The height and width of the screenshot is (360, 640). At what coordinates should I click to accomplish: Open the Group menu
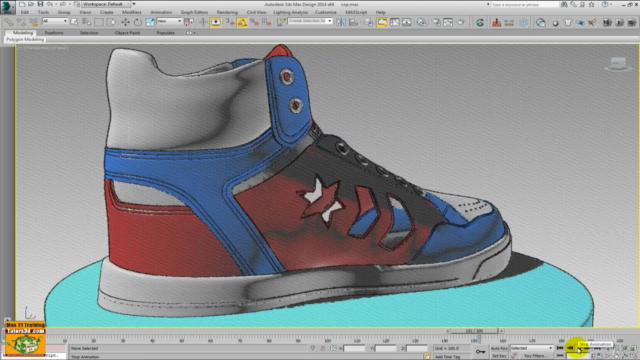tap(64, 12)
